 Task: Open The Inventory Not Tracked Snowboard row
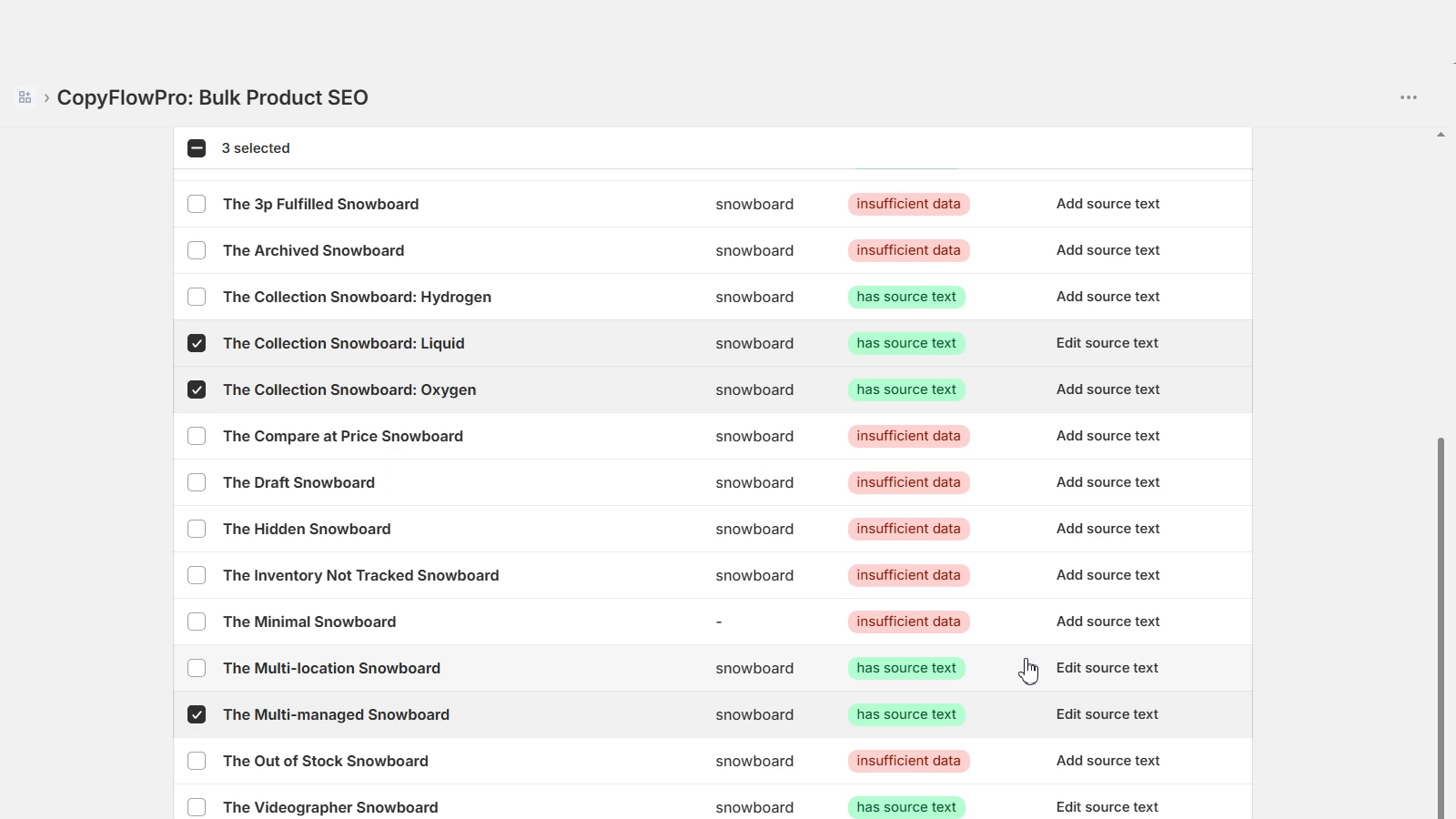coord(713,575)
